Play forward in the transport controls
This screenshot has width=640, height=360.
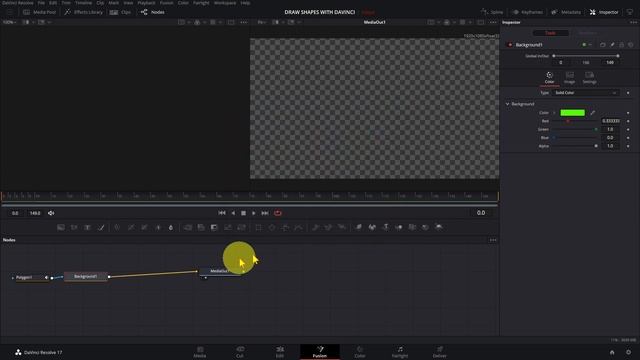(253, 213)
